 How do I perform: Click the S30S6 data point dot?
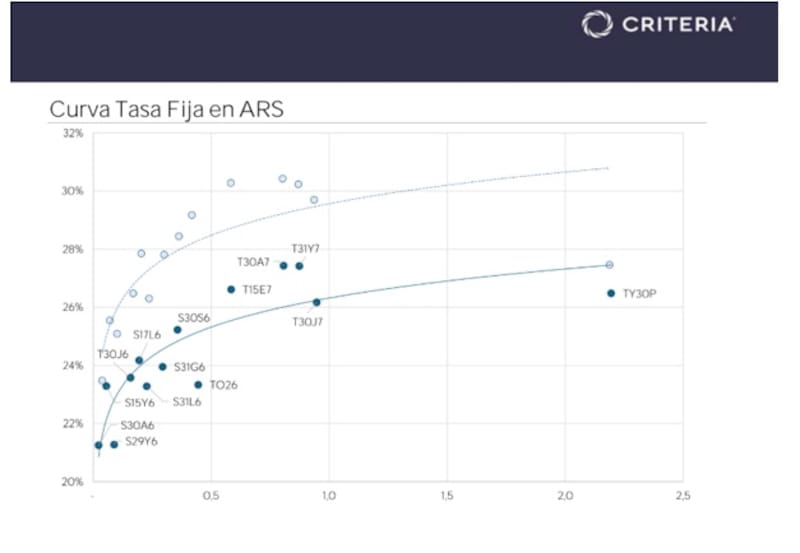(178, 329)
